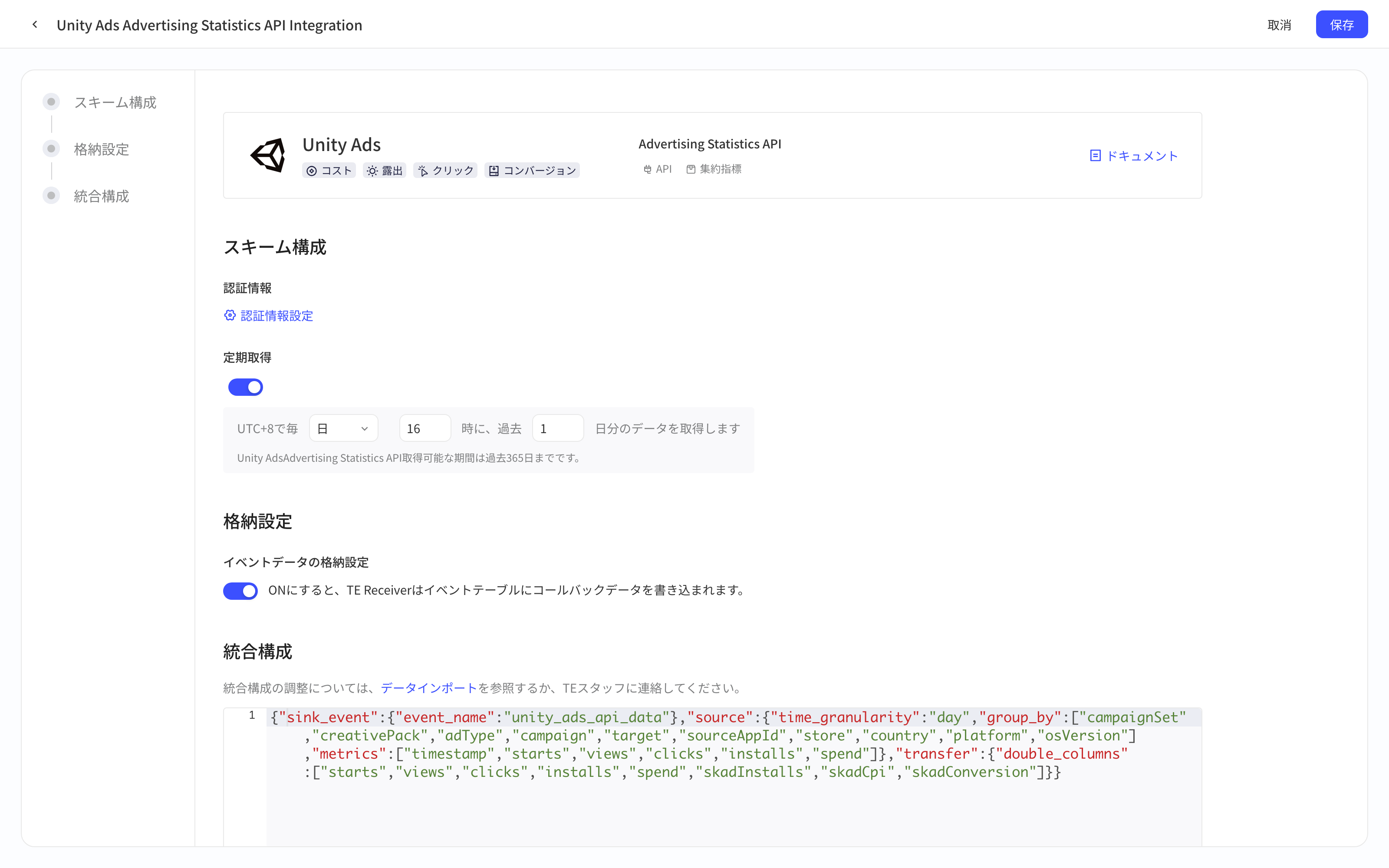Click the document icon beside ドキュメント

pyautogui.click(x=1095, y=155)
